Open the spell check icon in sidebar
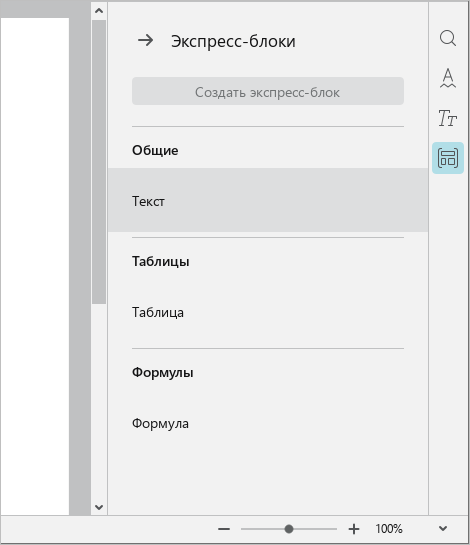Viewport: 470px width, 545px height. 448,78
